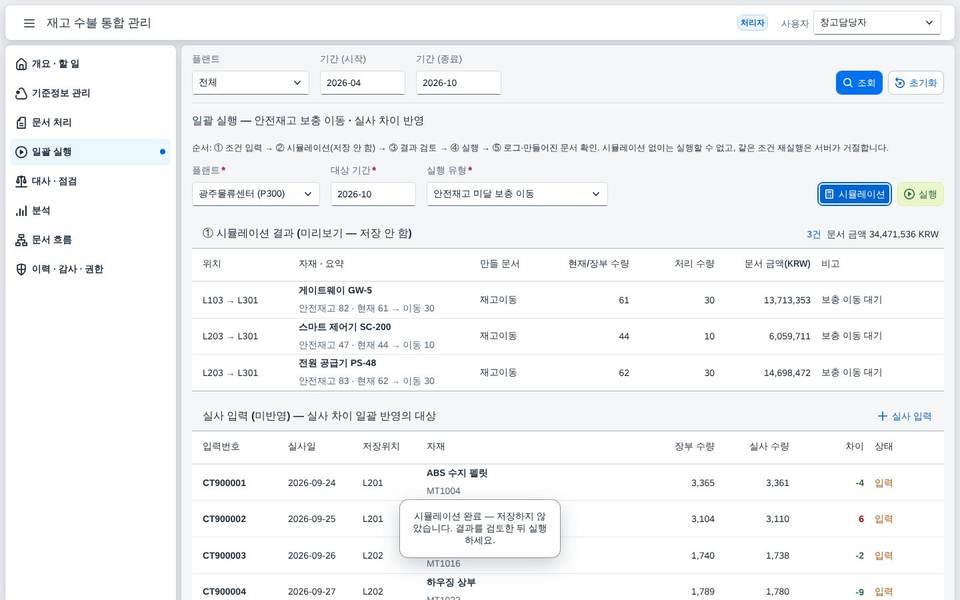
Task: Open the 사용자 창고담당자 dropdown
Action: [x=877, y=23]
